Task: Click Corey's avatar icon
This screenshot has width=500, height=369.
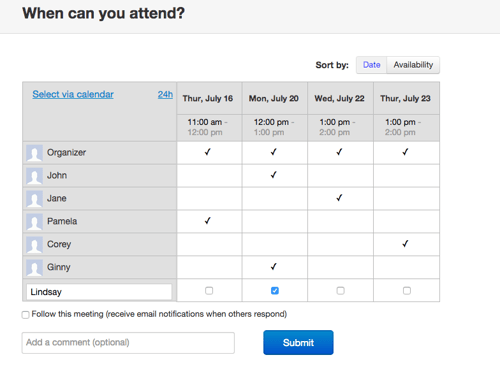Action: pos(34,245)
